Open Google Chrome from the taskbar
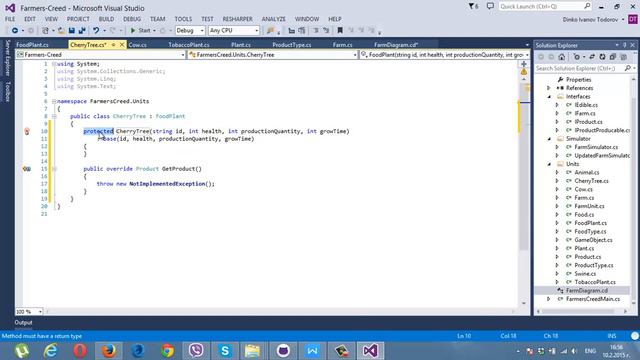The height and width of the screenshot is (360, 640). pyautogui.click(x=167, y=351)
